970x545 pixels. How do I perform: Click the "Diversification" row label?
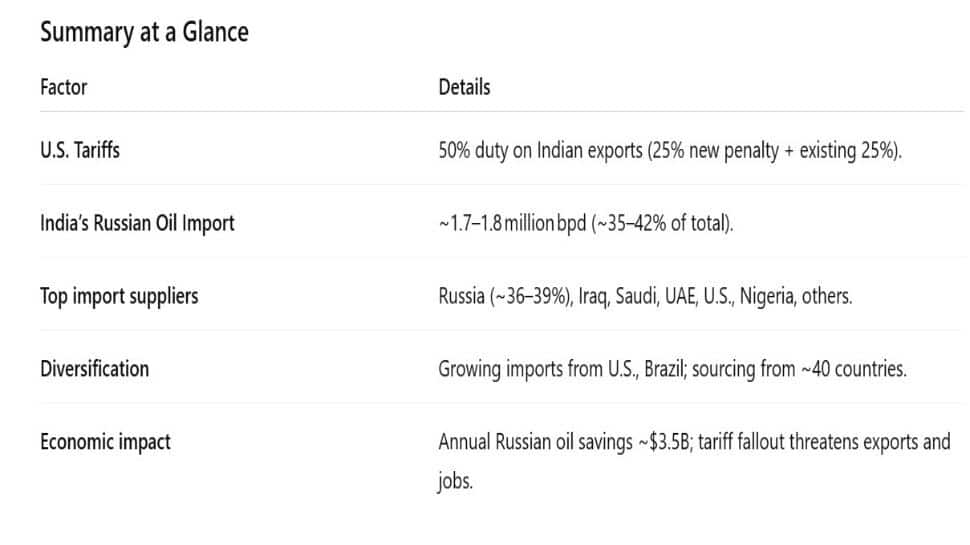pos(94,368)
